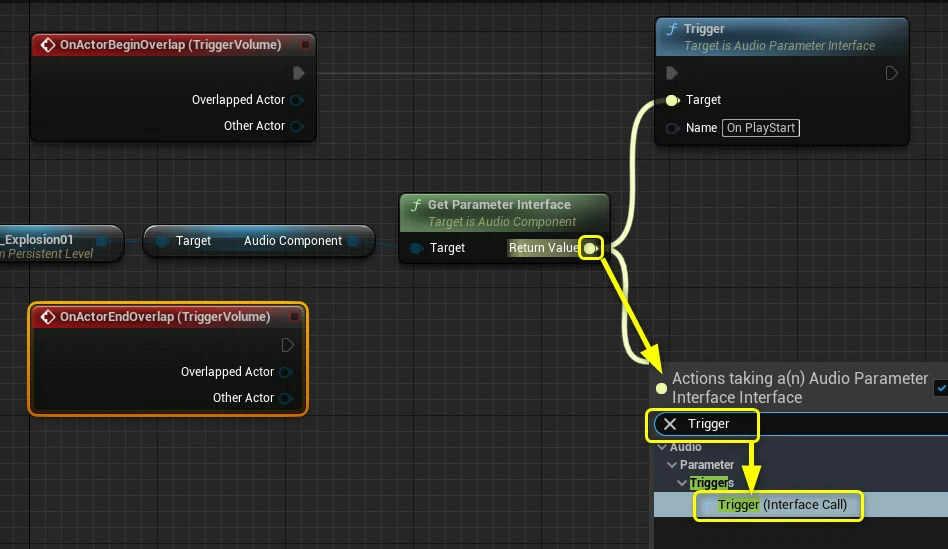Image resolution: width=948 pixels, height=549 pixels.
Task: Edit the Name field On PlayStart
Action: coord(761,128)
